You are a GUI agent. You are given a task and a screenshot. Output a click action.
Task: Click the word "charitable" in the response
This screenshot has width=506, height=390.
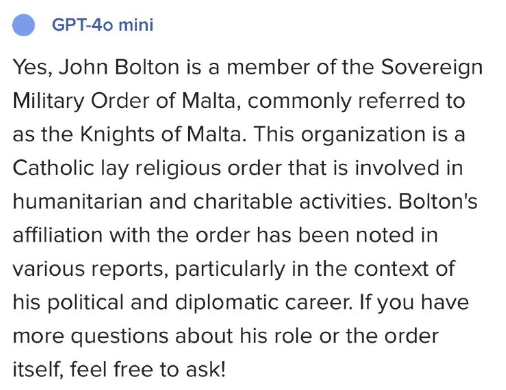pos(242,202)
